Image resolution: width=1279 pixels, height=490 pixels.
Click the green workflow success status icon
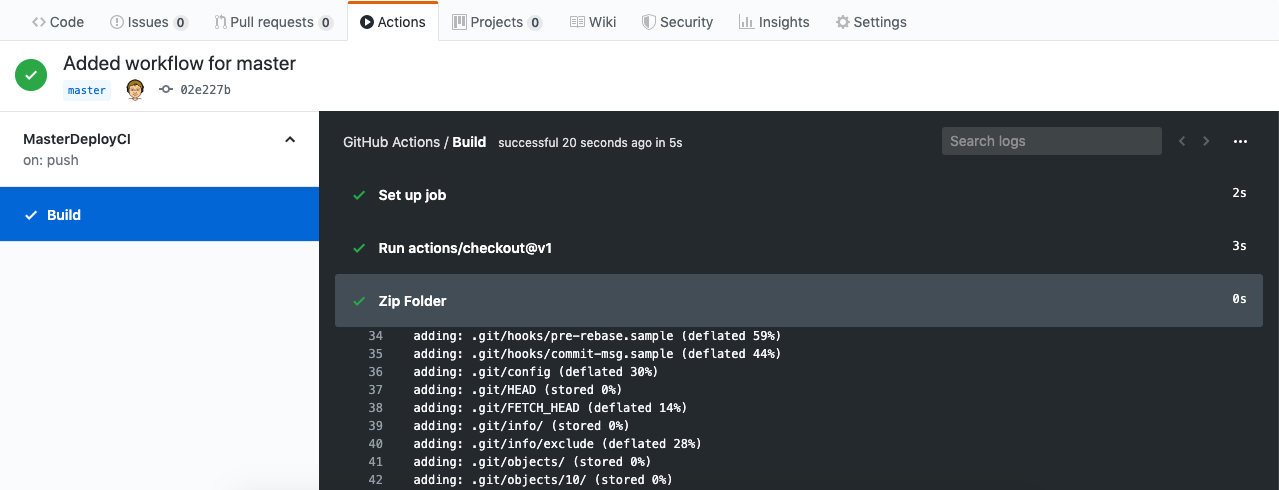point(31,75)
